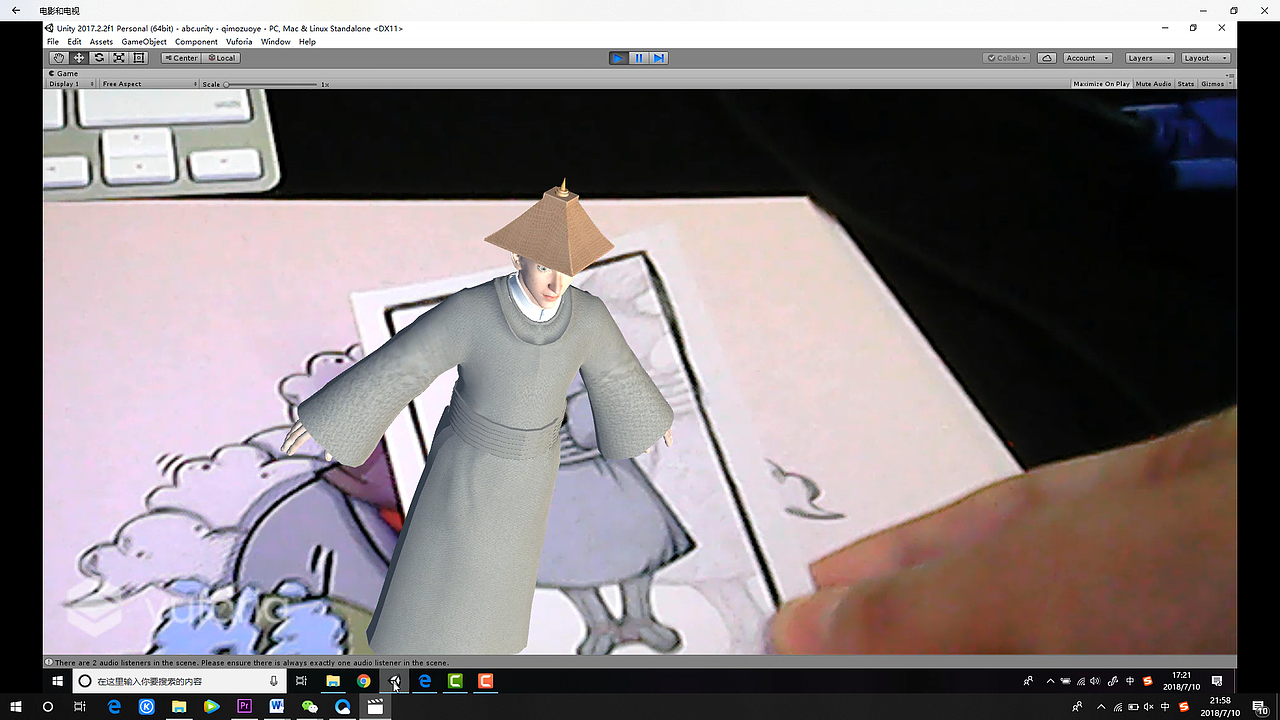The width and height of the screenshot is (1280, 720).
Task: Select the Rotate tool in Unity's toolbar
Action: [99, 58]
